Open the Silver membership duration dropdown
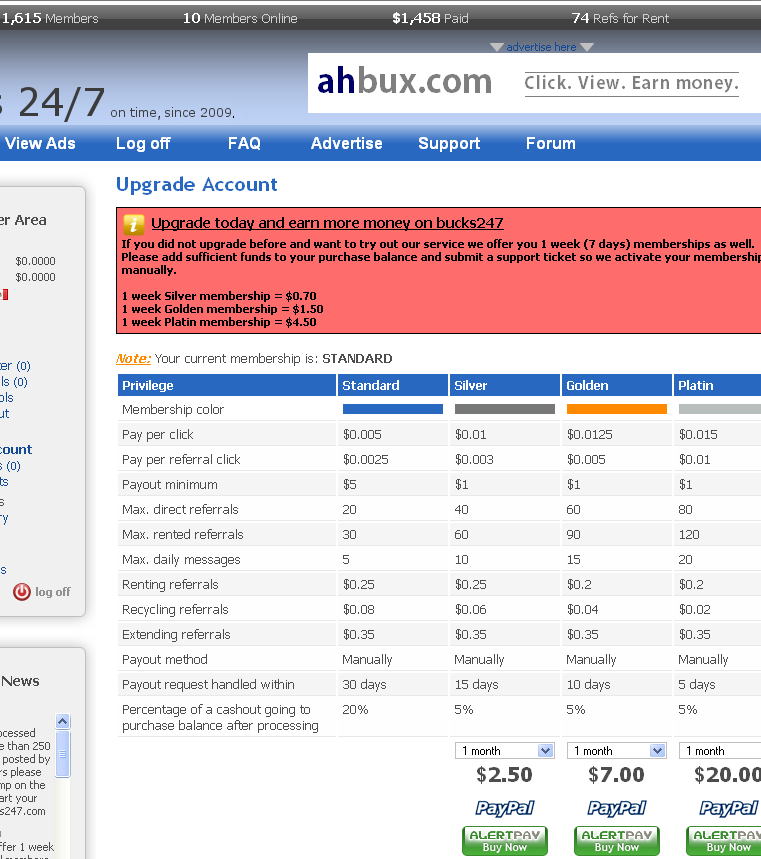Screen dimensions: 761x859 tap(505, 751)
